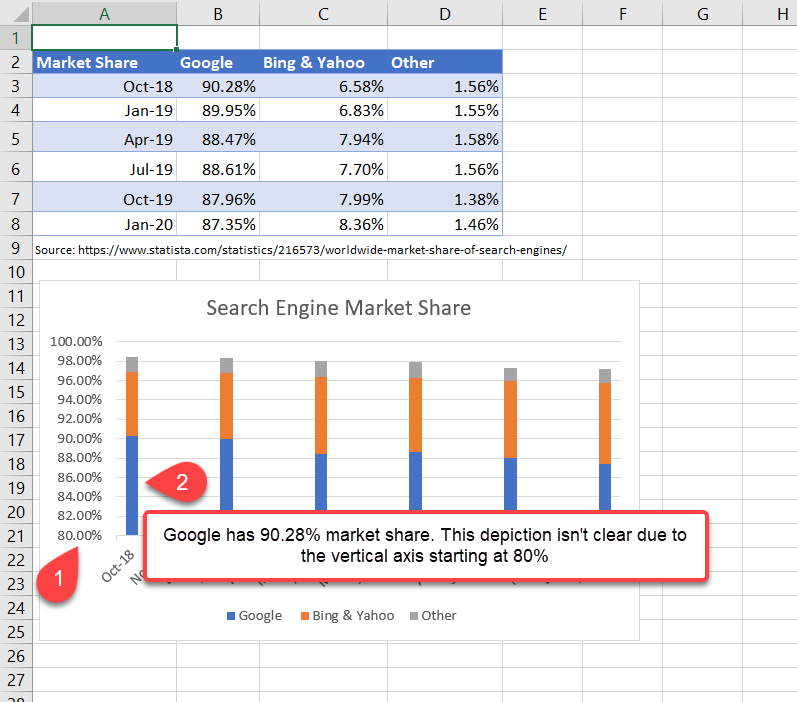Select the gray segment of the last bar
797x702 pixels.
coord(605,376)
